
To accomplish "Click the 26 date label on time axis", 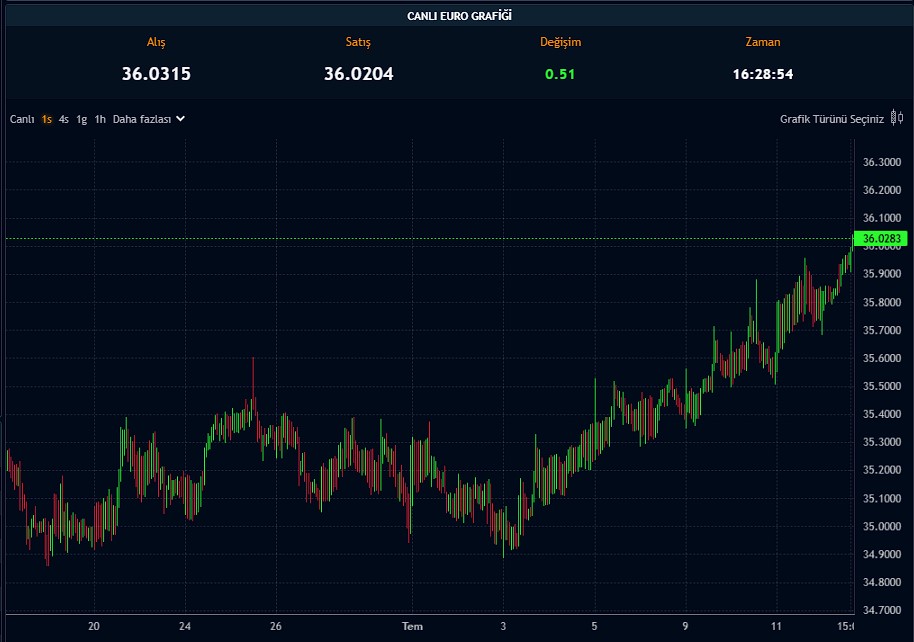I will (276, 627).
